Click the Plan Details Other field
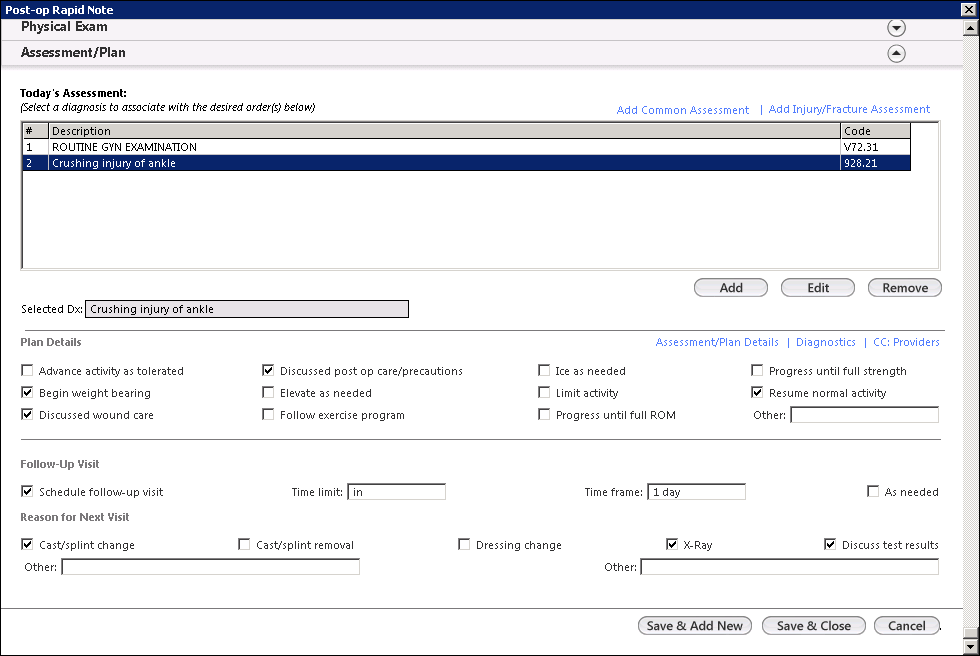The height and width of the screenshot is (656, 980). 864,415
